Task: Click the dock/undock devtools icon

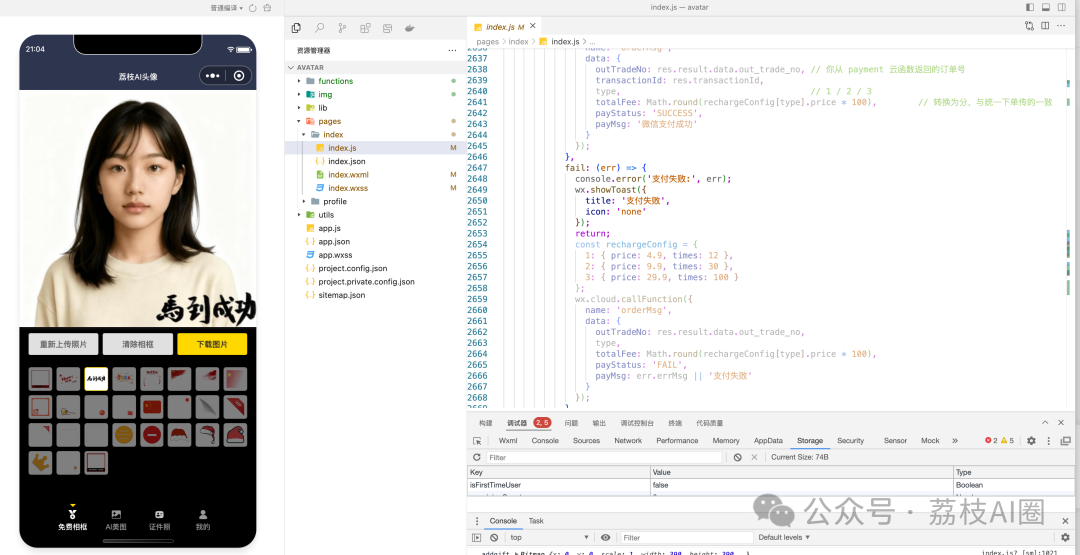Action: click(1066, 441)
